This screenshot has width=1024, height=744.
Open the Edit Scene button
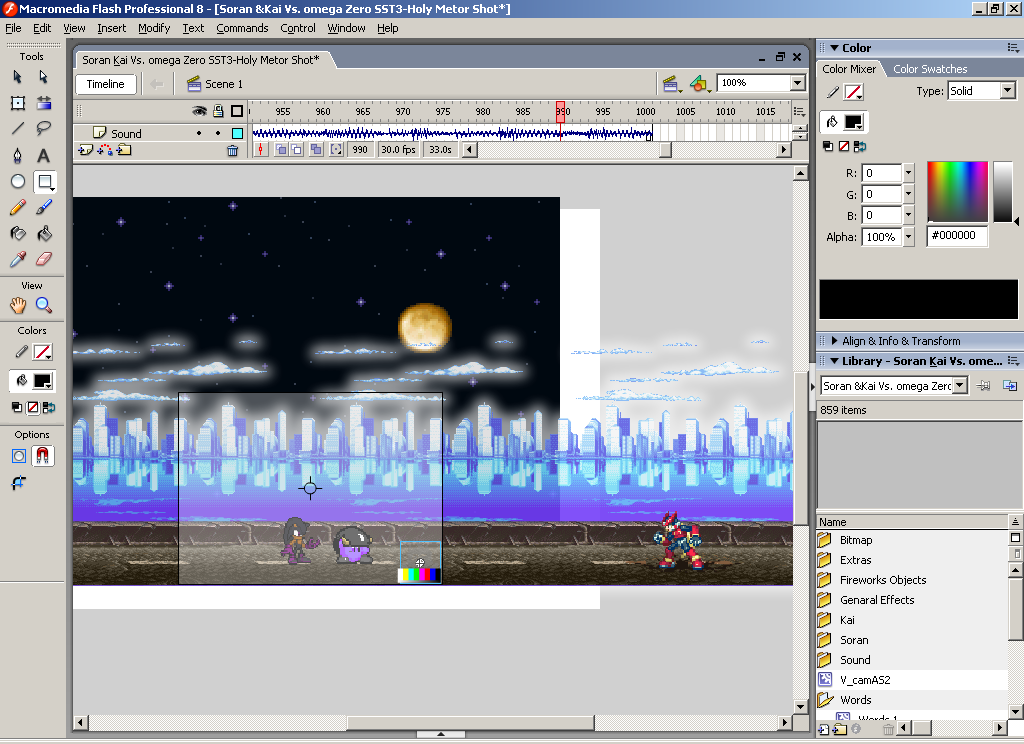pos(671,84)
